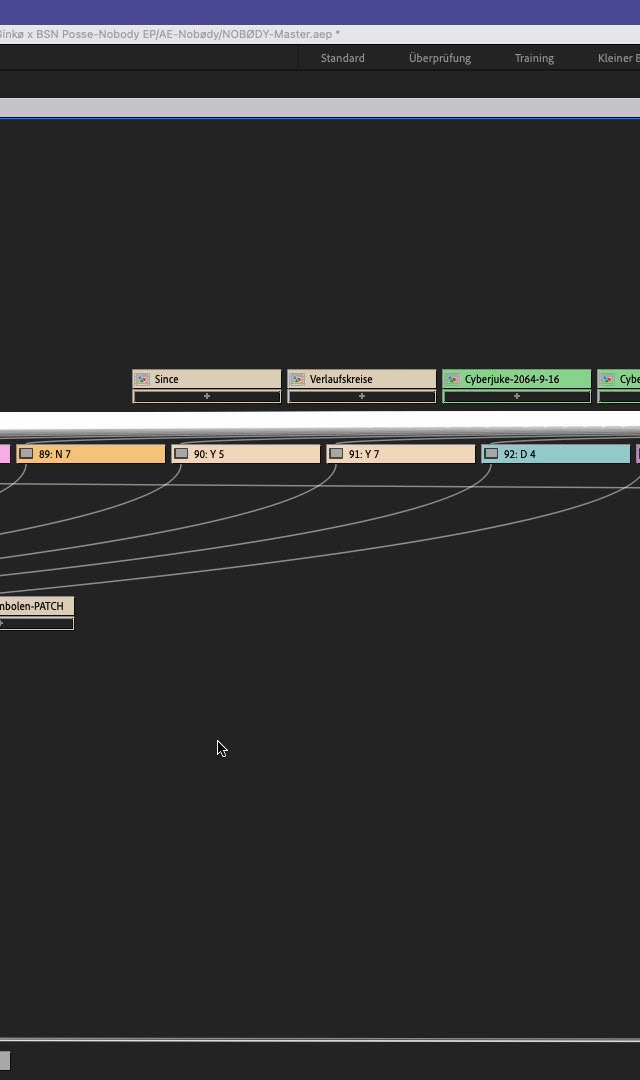This screenshot has width=640, height=1080.
Task: Select layer node 90: Y 5
Action: pos(246,454)
